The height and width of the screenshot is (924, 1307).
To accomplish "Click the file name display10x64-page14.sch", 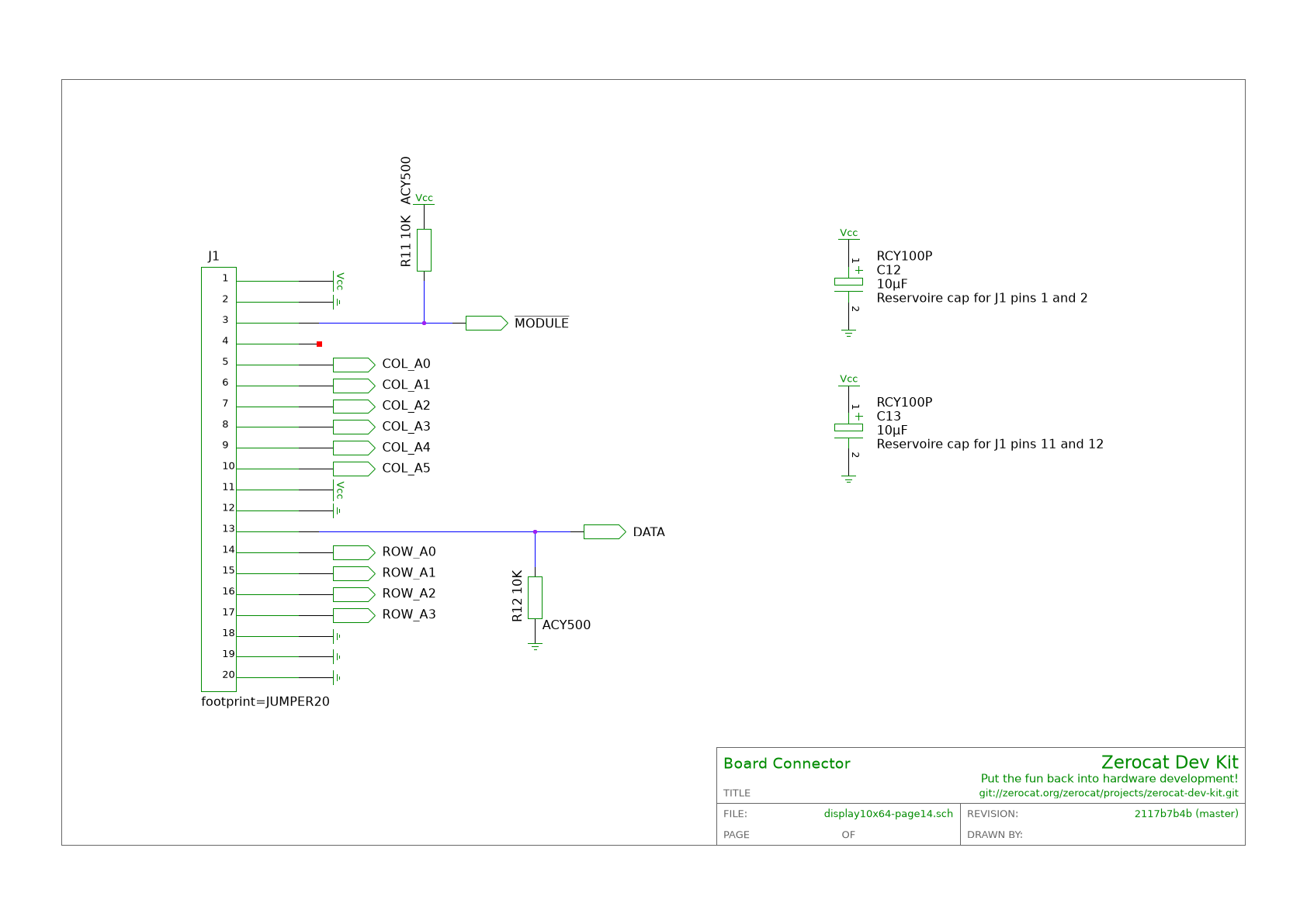I will click(x=889, y=814).
